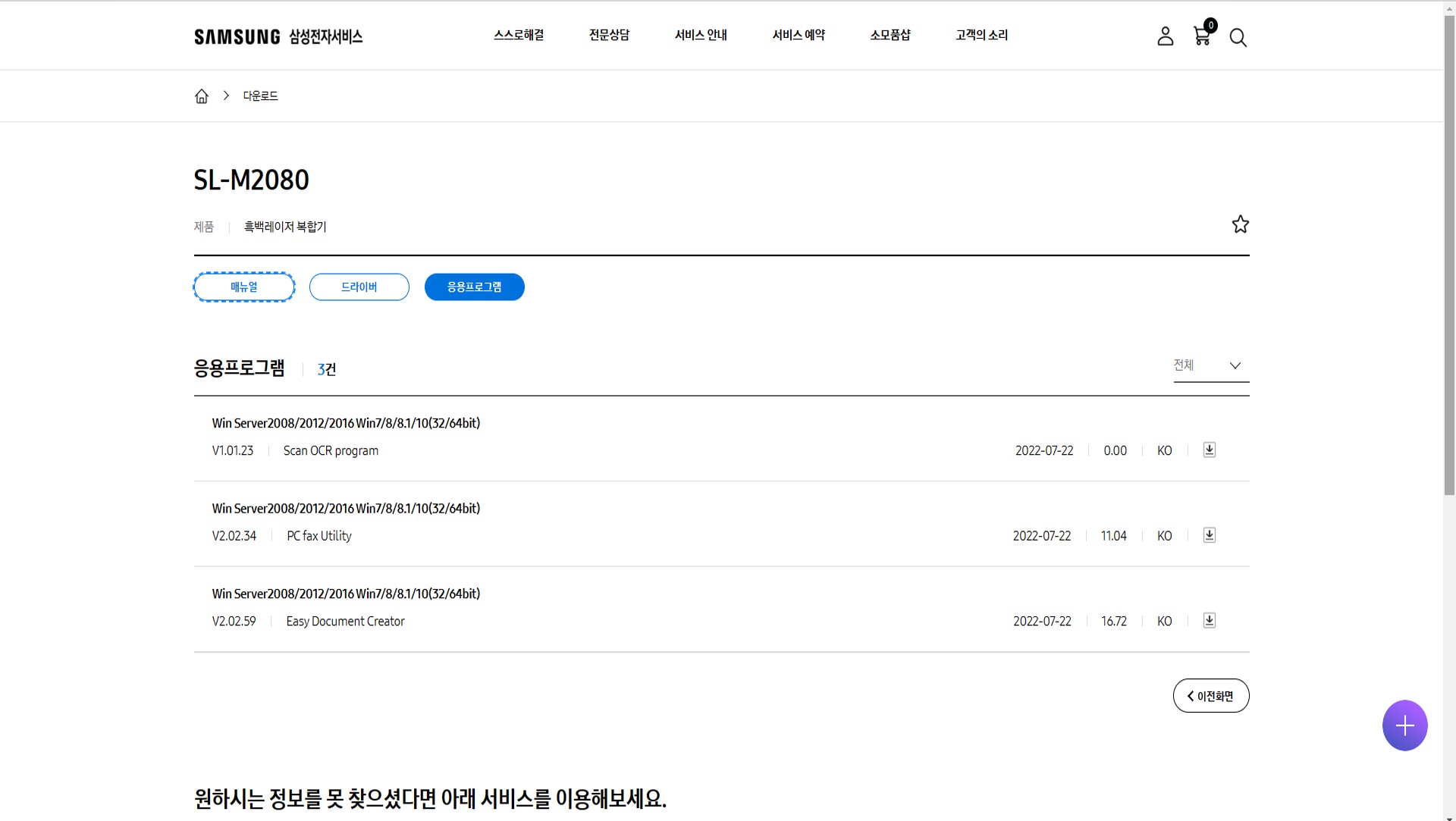The image size is (1456, 821).
Task: Toggle the 매뉴얼 filter tab
Action: point(243,287)
